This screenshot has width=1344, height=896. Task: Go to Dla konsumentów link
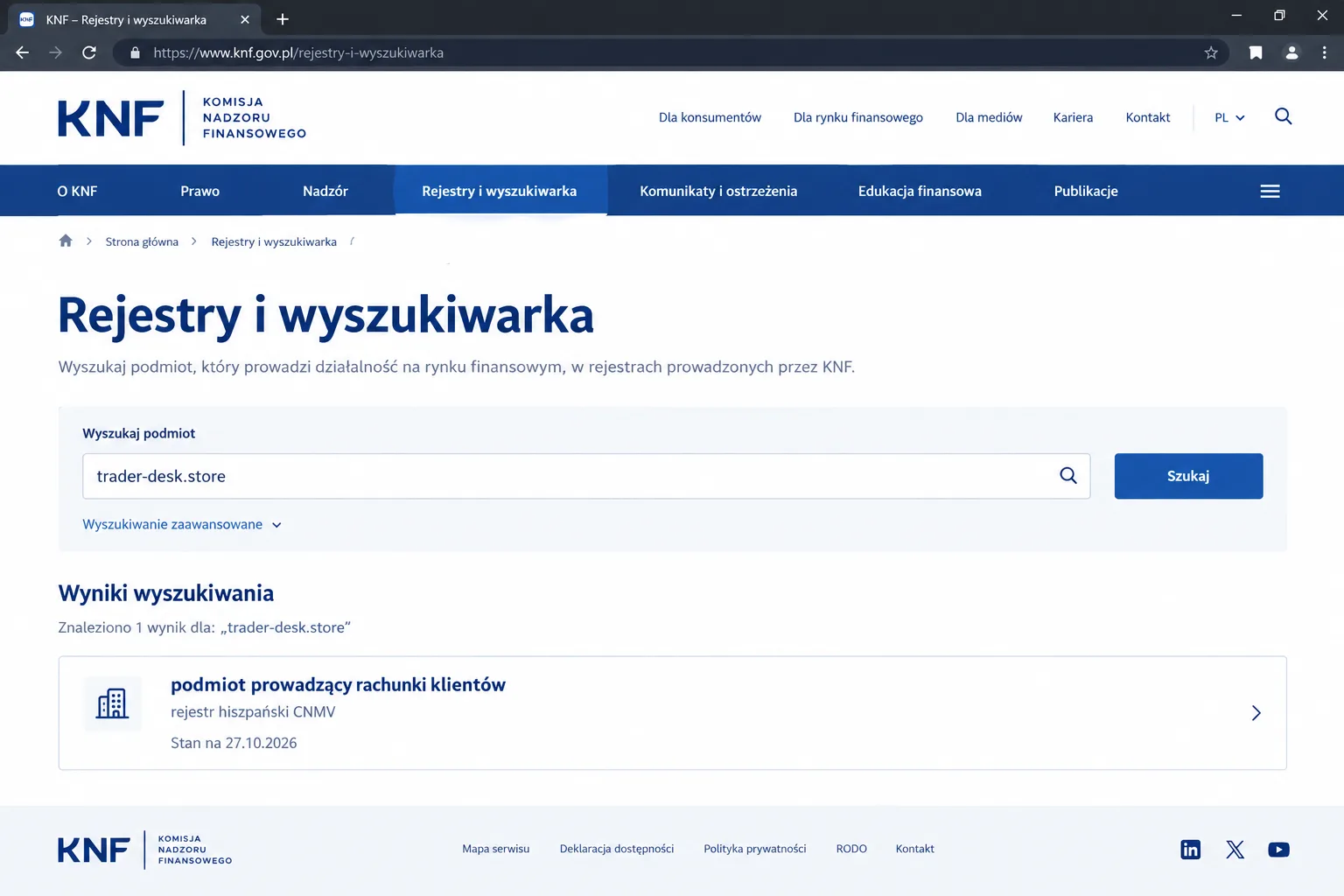pos(710,117)
